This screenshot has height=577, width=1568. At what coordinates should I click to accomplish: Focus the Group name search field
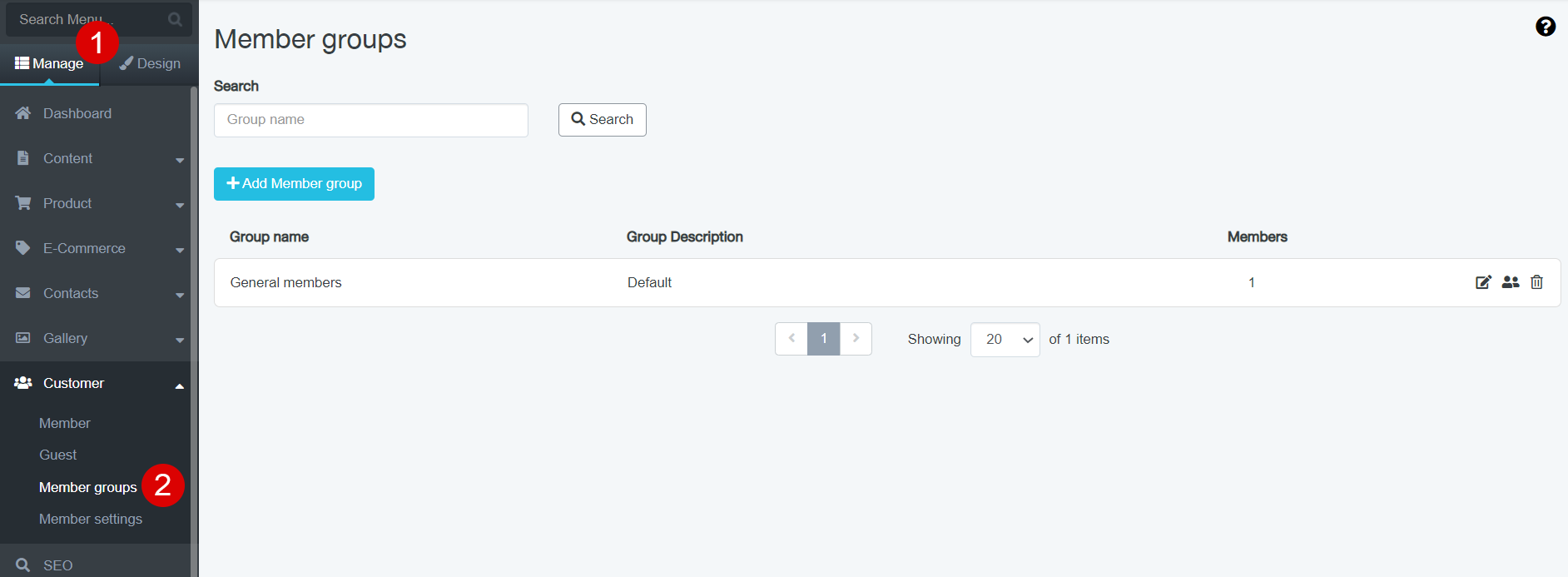(371, 120)
